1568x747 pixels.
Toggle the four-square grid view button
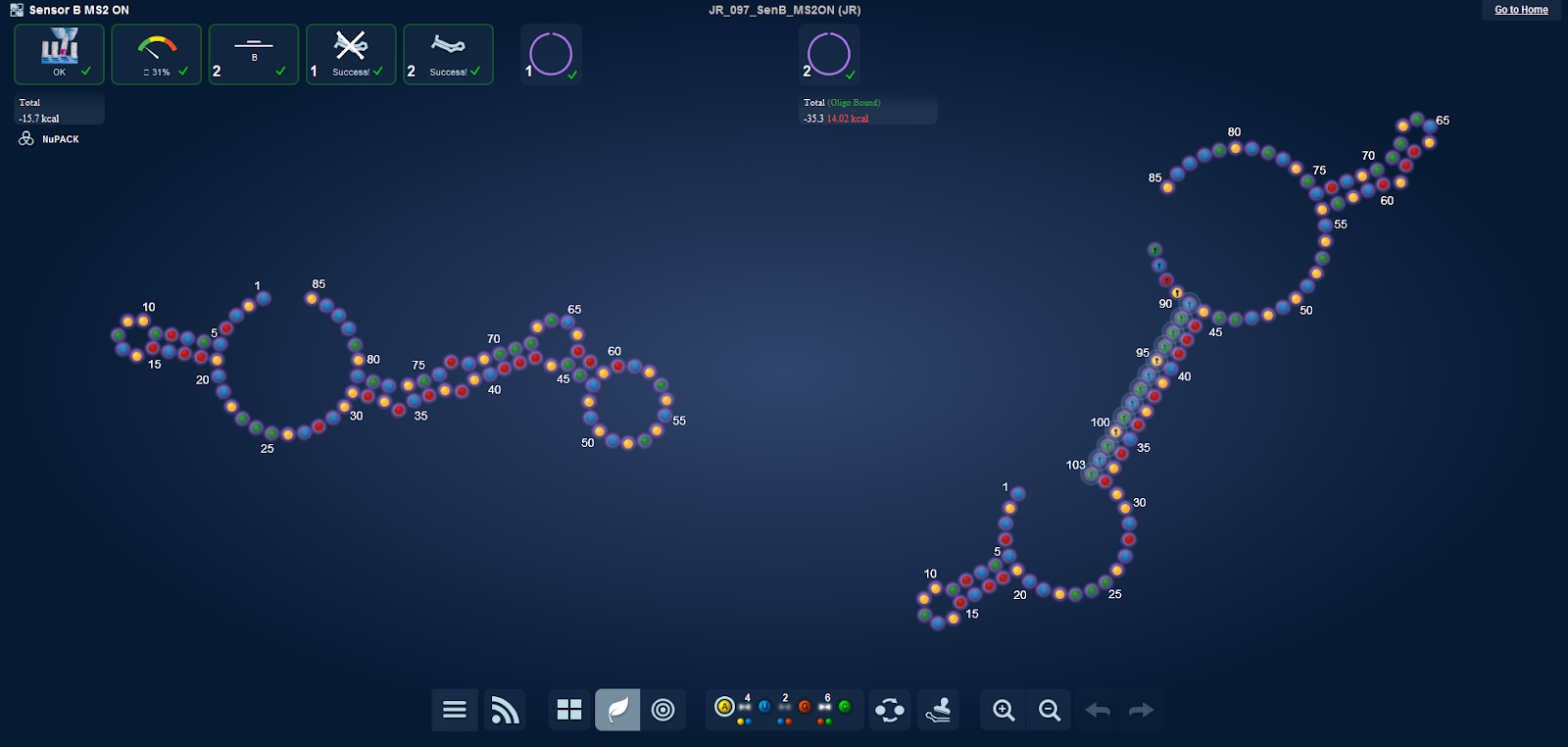coord(569,710)
